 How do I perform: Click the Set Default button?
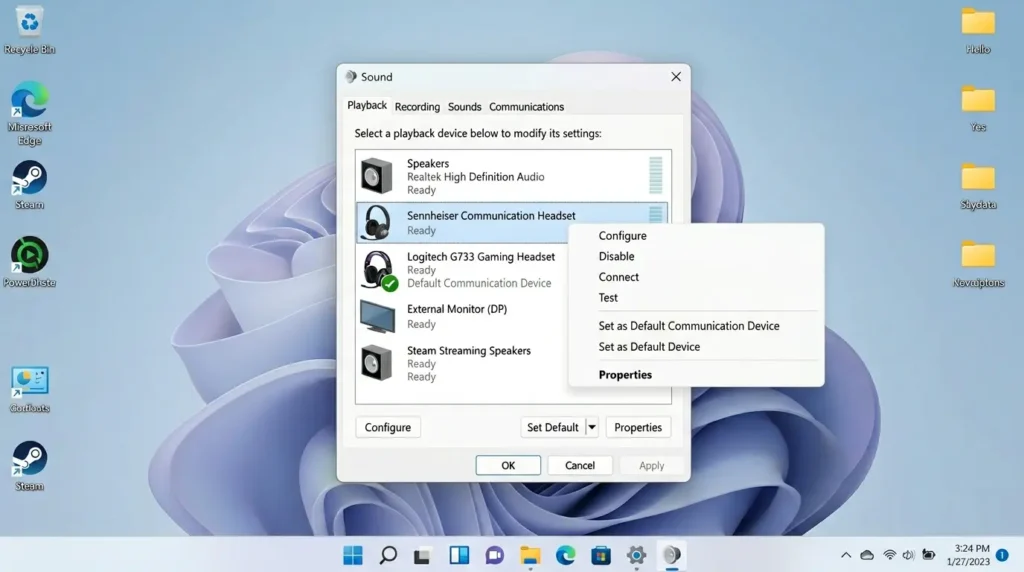click(552, 427)
